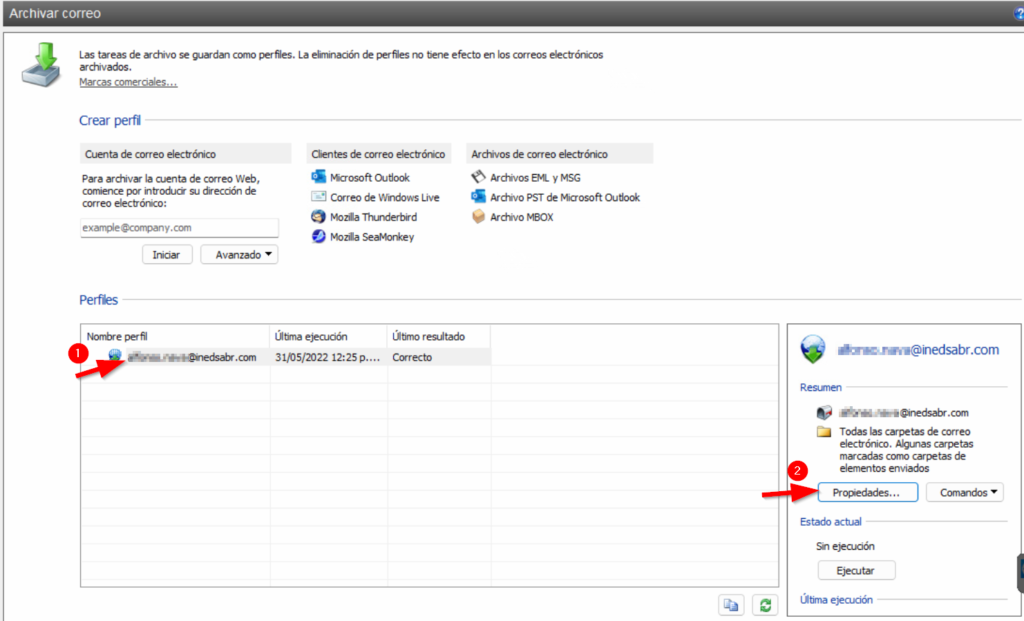Open the Comandos dropdown menu
This screenshot has height=621, width=1024.
tap(964, 492)
